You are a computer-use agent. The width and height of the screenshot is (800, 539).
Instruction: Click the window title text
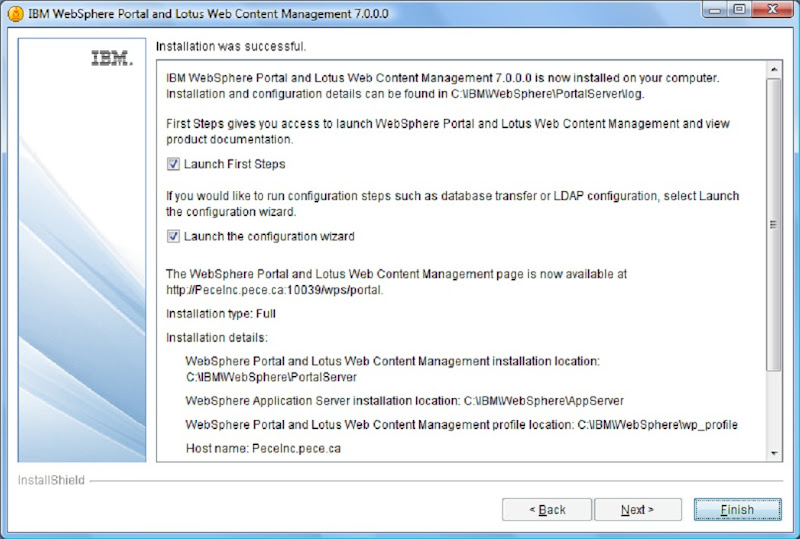click(208, 14)
